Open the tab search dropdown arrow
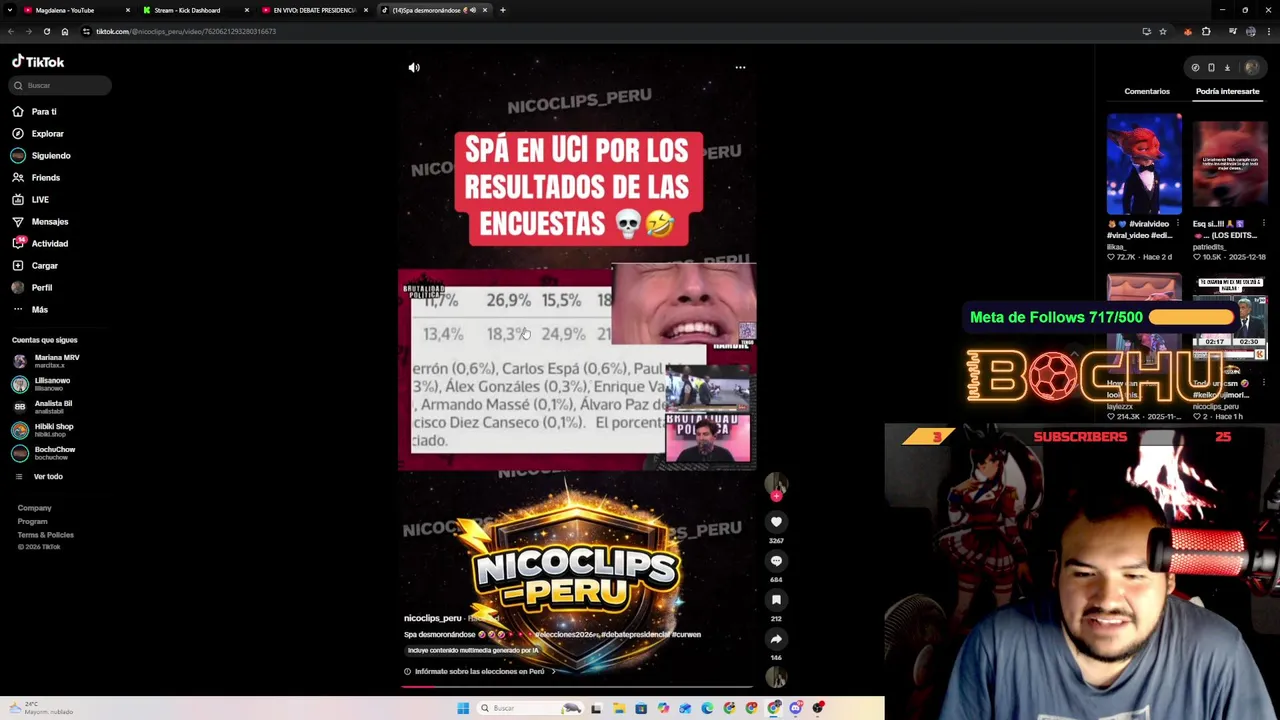The height and width of the screenshot is (720, 1280). point(8,10)
